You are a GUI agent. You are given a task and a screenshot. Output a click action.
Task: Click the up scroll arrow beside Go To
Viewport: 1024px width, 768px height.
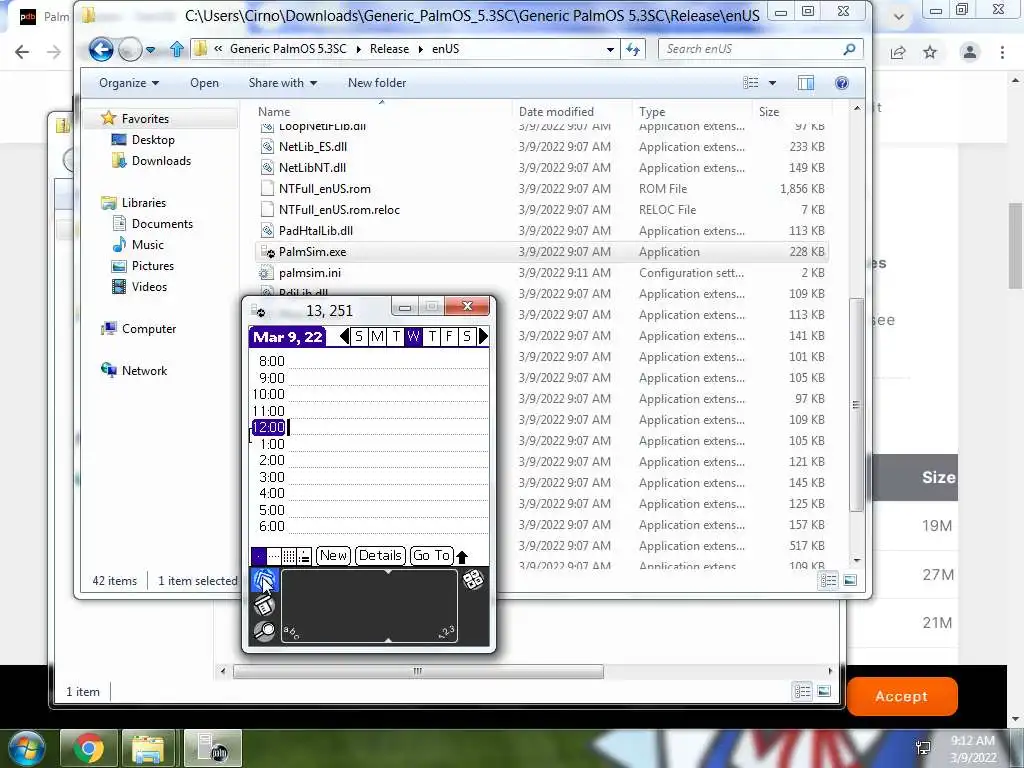pyautogui.click(x=462, y=557)
